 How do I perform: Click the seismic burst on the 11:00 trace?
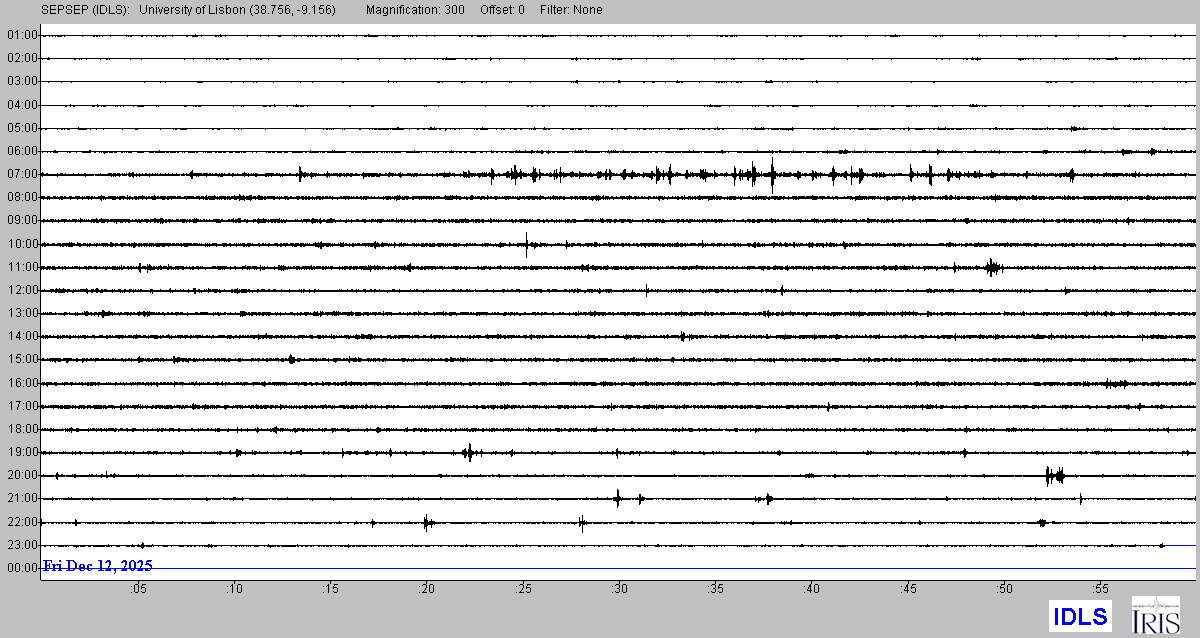point(992,267)
